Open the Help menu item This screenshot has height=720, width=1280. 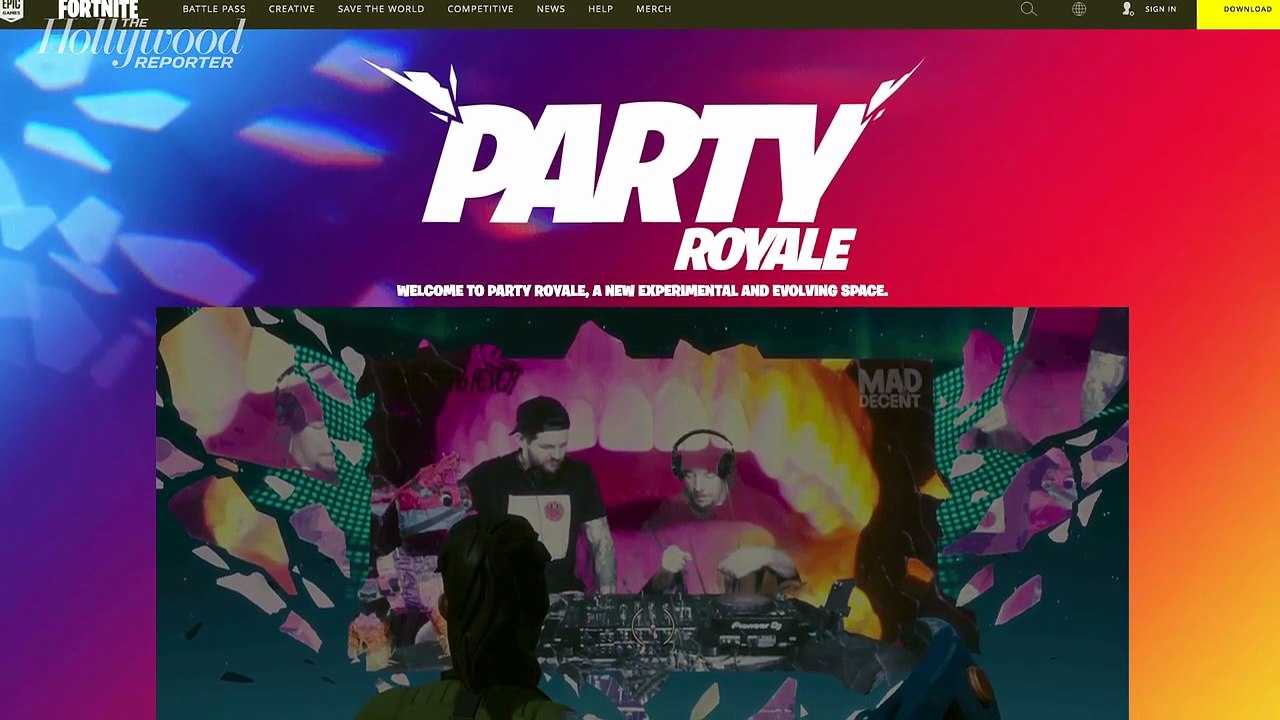(601, 9)
